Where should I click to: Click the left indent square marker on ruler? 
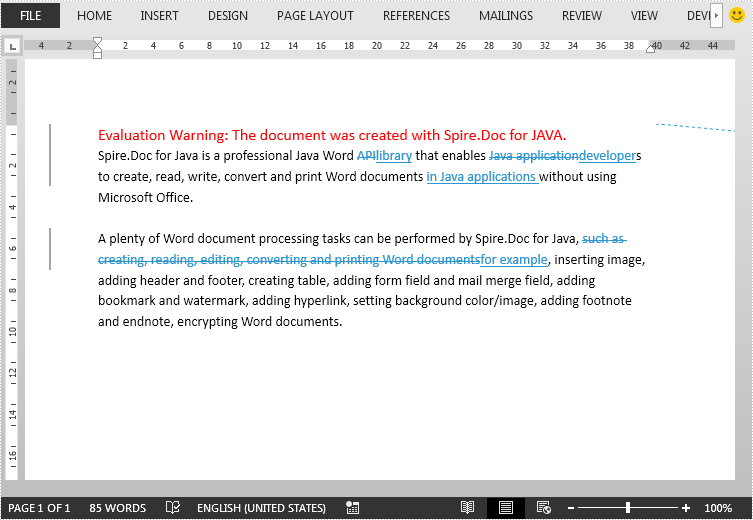pyautogui.click(x=97, y=55)
